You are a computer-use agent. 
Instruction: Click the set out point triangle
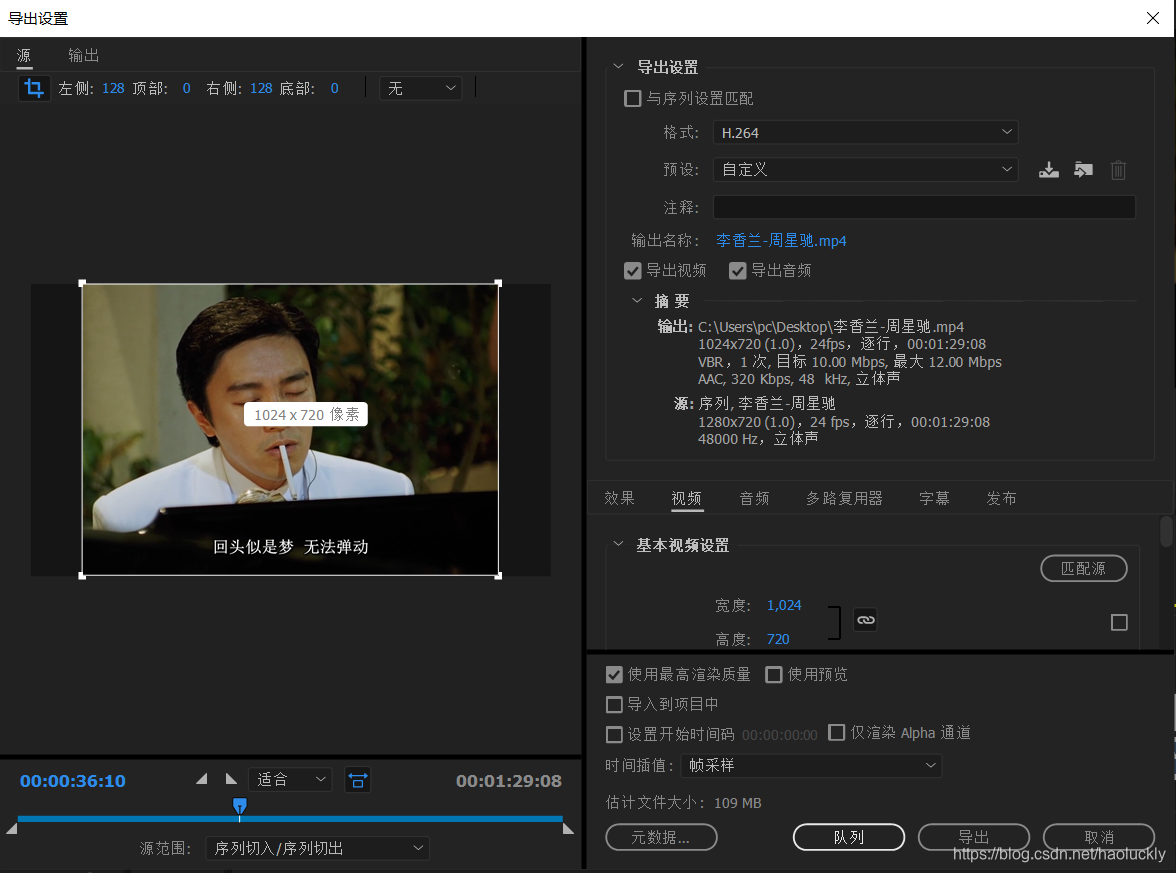(x=231, y=779)
